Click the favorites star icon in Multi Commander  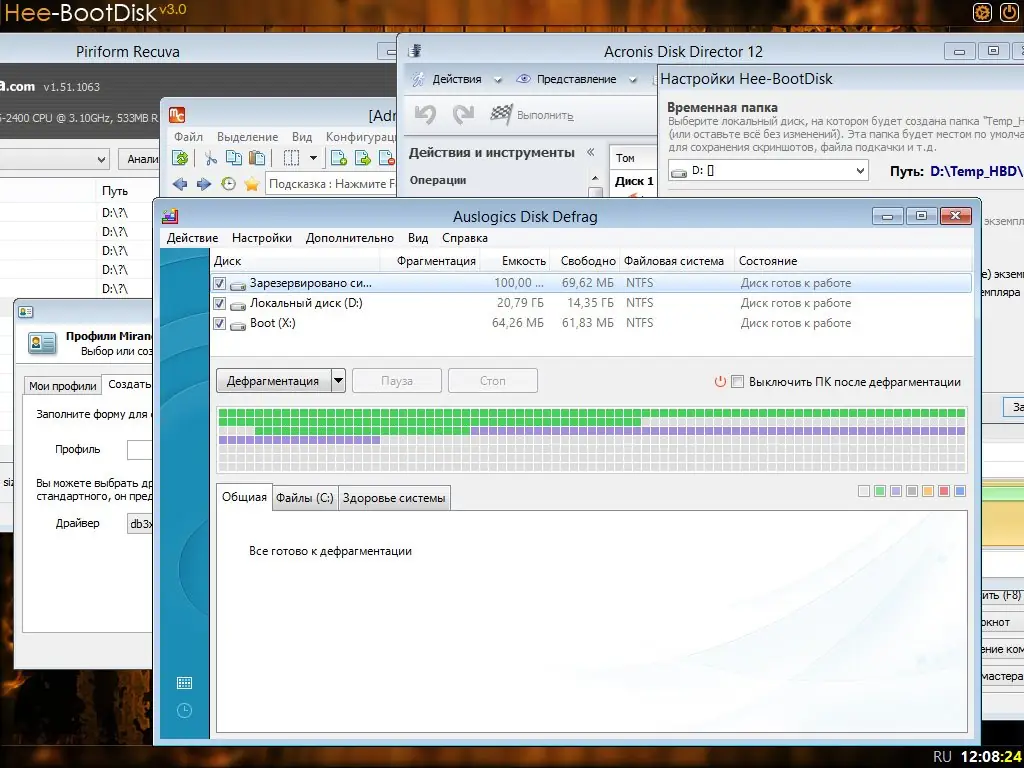click(251, 184)
